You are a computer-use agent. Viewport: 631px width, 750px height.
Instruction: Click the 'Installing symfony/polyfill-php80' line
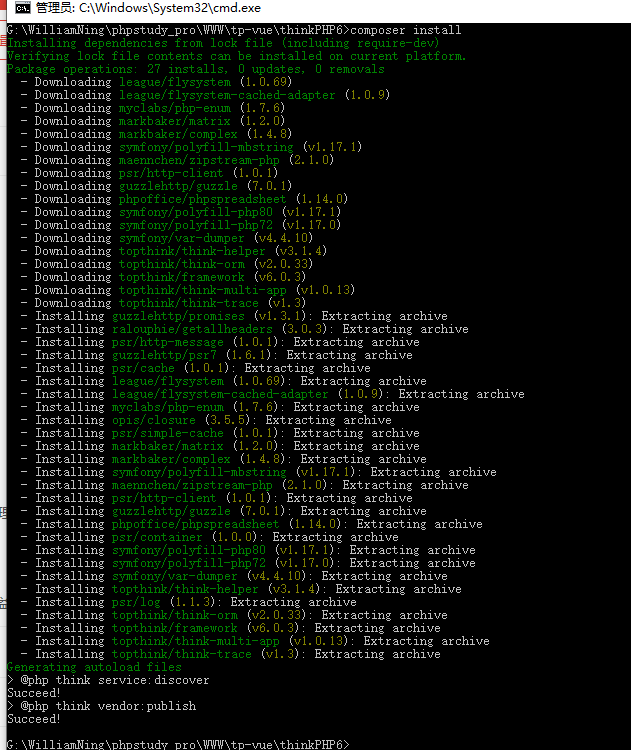(x=248, y=550)
